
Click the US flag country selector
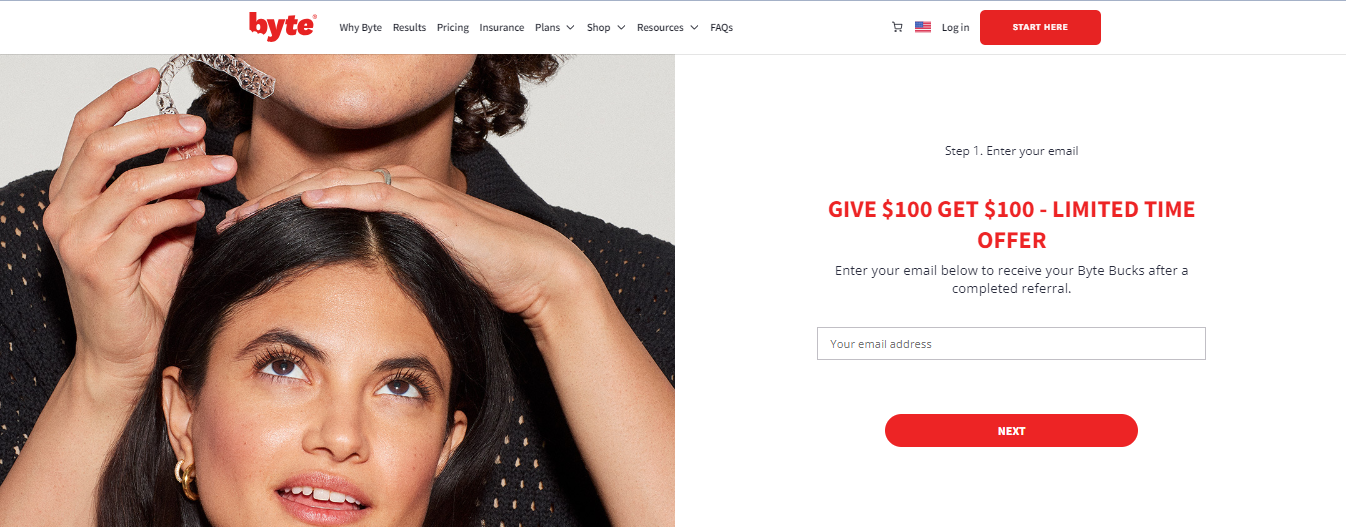pos(923,27)
